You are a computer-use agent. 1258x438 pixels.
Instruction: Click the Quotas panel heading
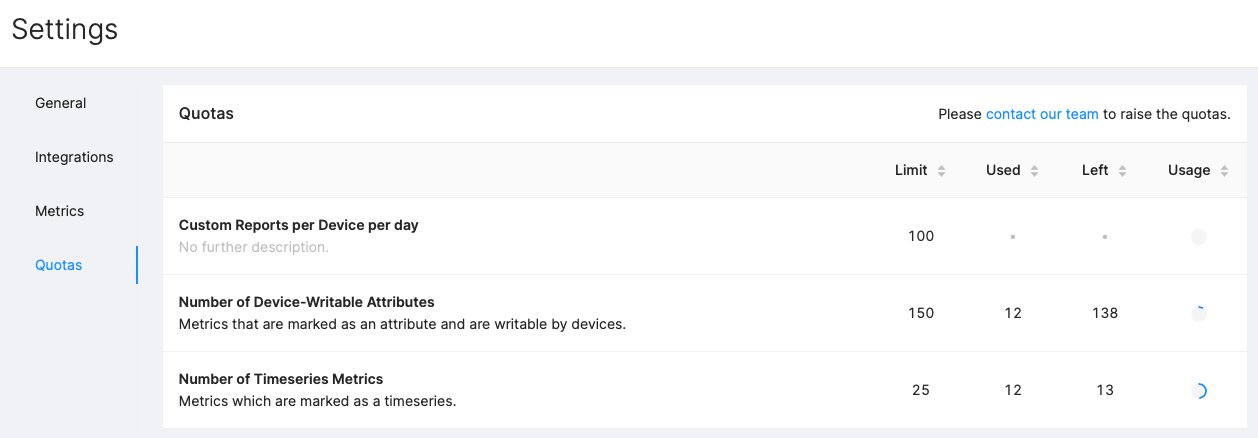coord(206,114)
